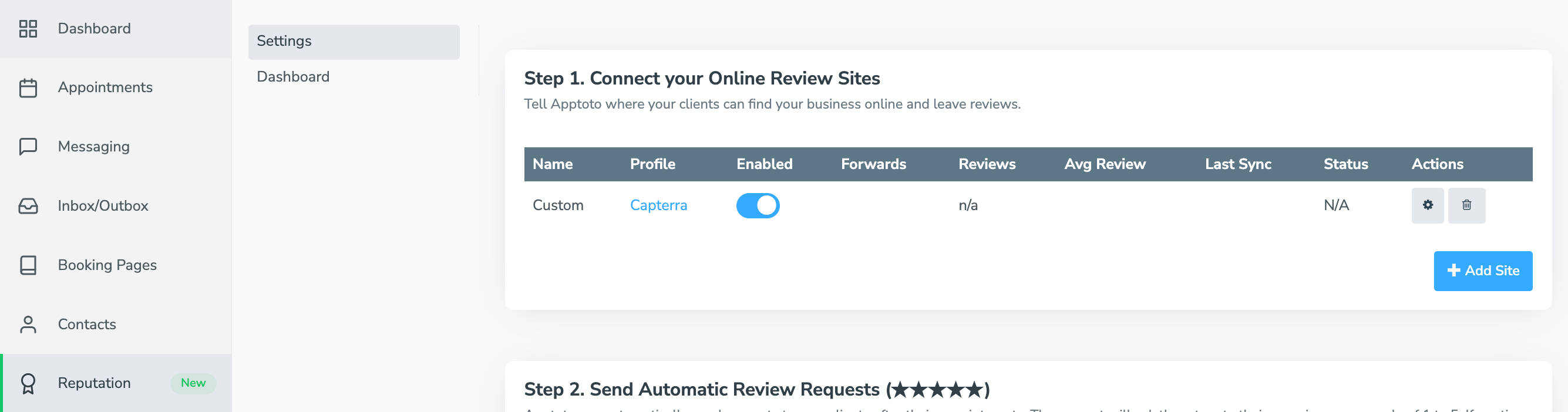Click the Contacts person icon
1568x412 pixels.
tap(28, 325)
